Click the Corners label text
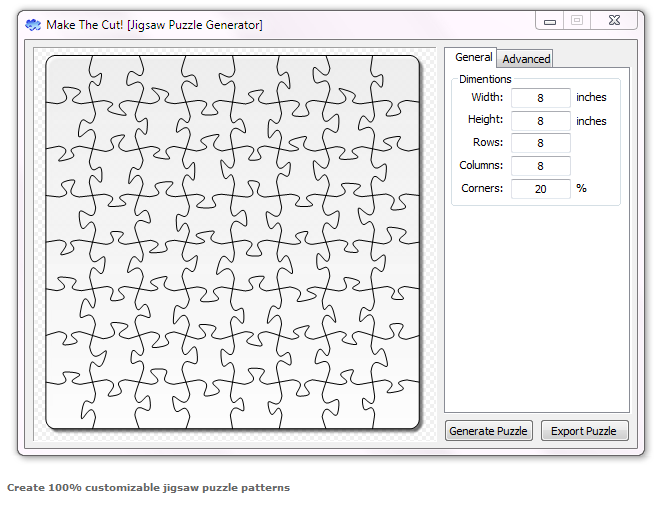Image resolution: width=660 pixels, height=507 pixels. coord(482,189)
